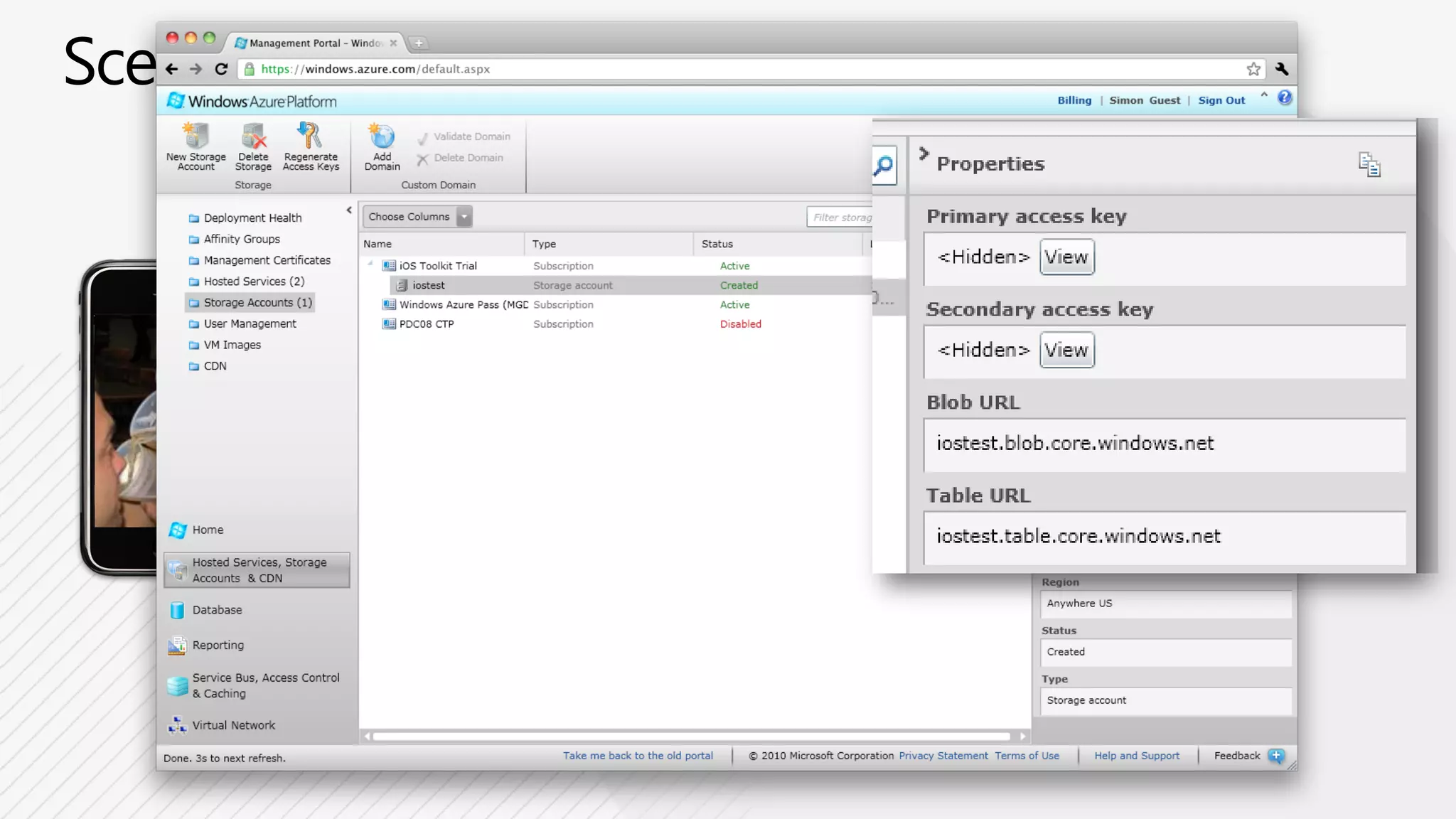The image size is (1456, 819).
Task: Open the browser wrench settings menu
Action: [x=1282, y=69]
